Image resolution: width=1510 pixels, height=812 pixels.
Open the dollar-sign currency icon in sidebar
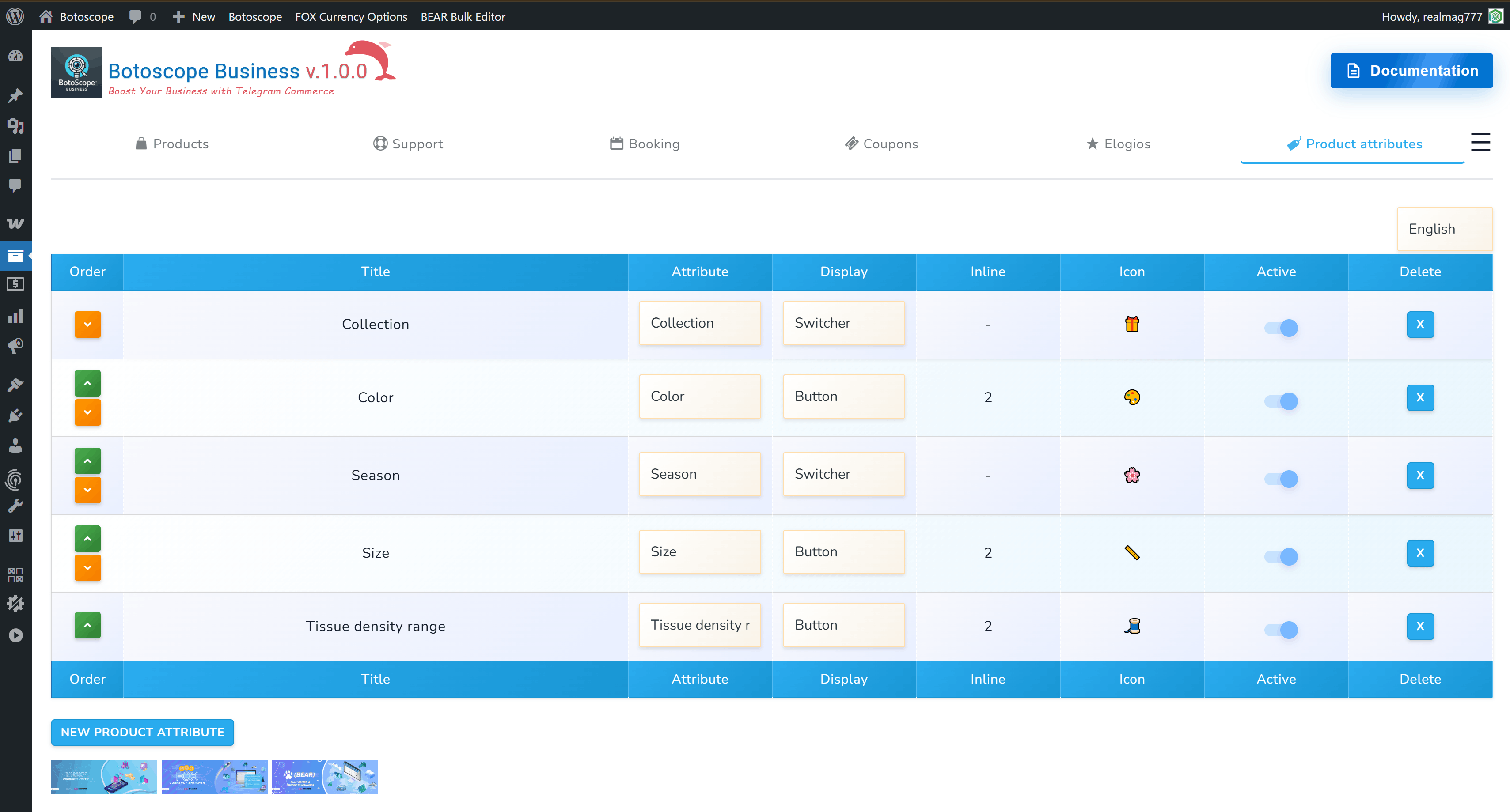pyautogui.click(x=16, y=284)
